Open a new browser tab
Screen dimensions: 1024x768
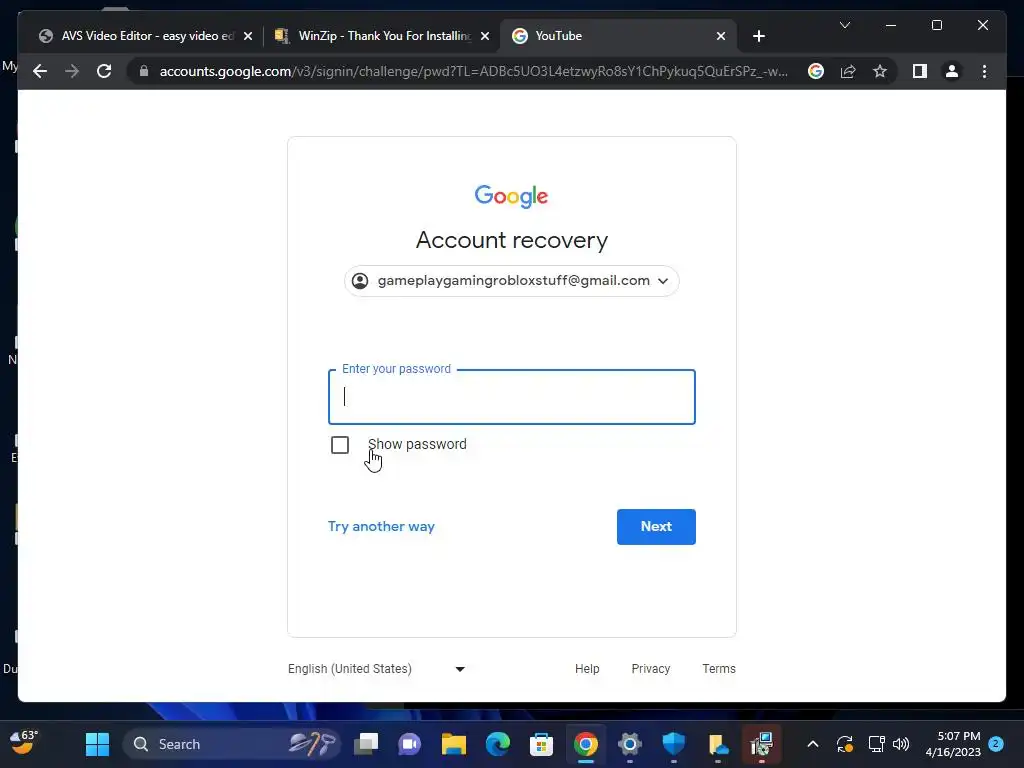(758, 36)
